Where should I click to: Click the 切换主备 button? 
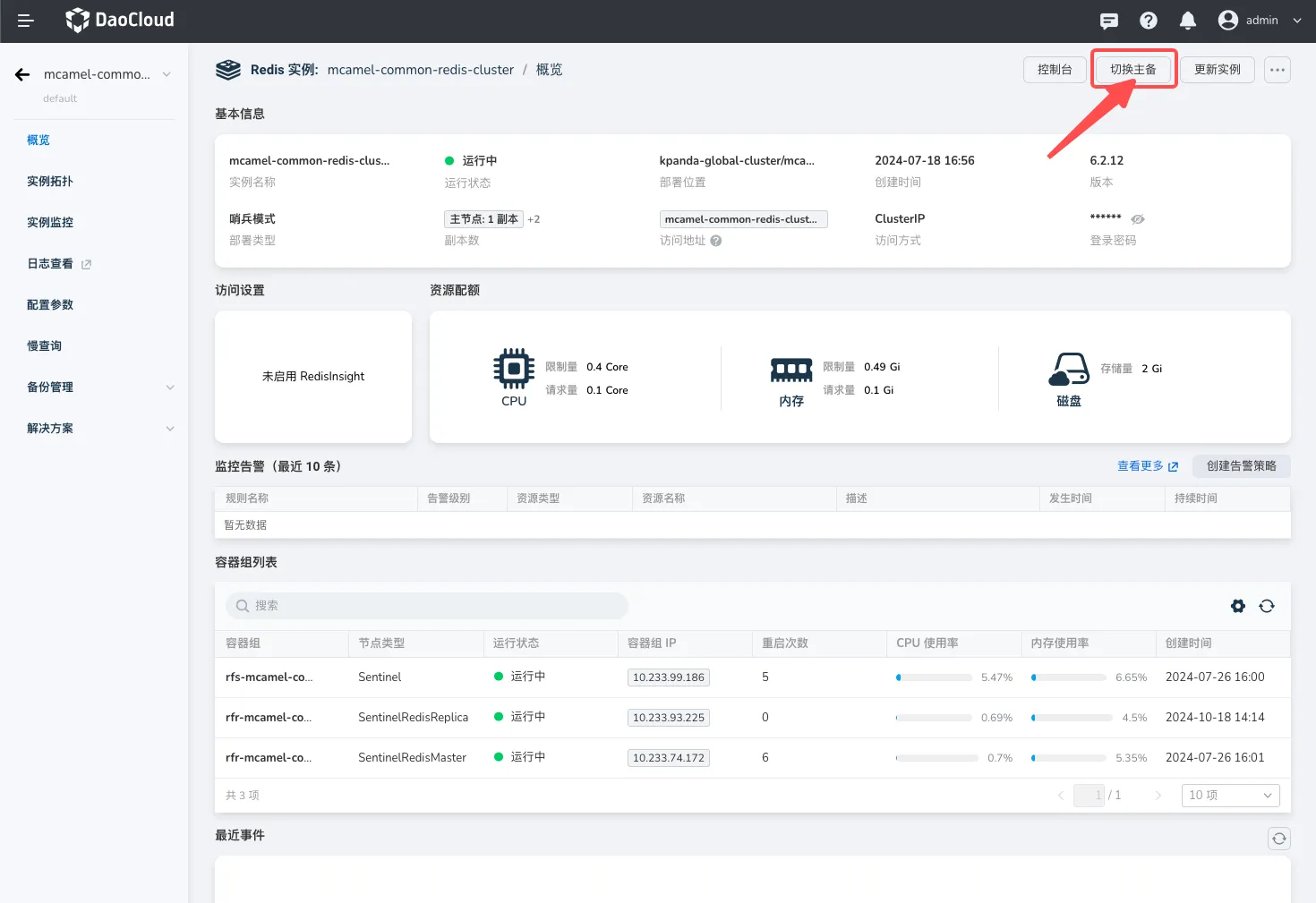point(1132,70)
